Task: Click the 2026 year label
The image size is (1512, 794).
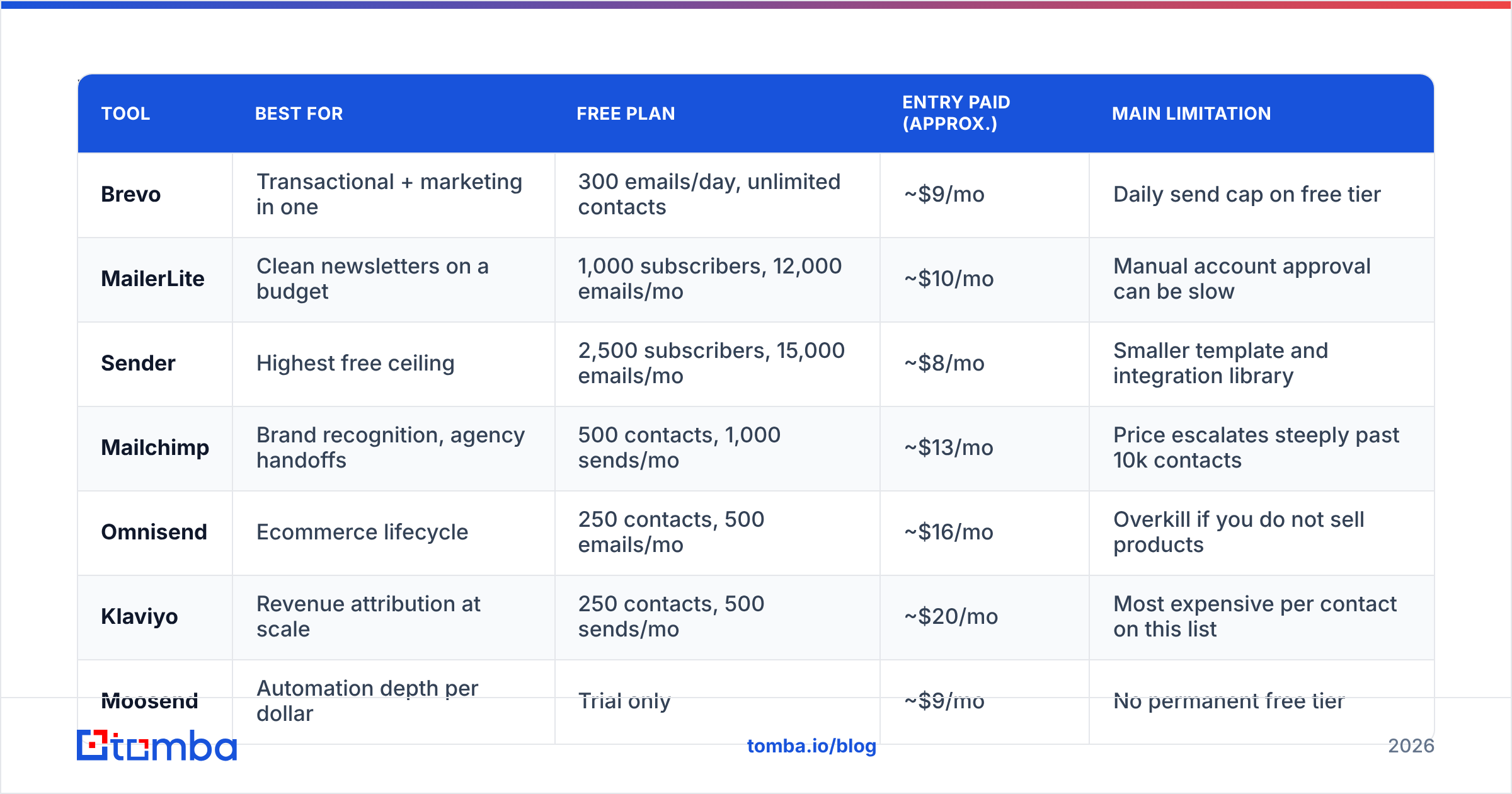Action: coord(1411,746)
